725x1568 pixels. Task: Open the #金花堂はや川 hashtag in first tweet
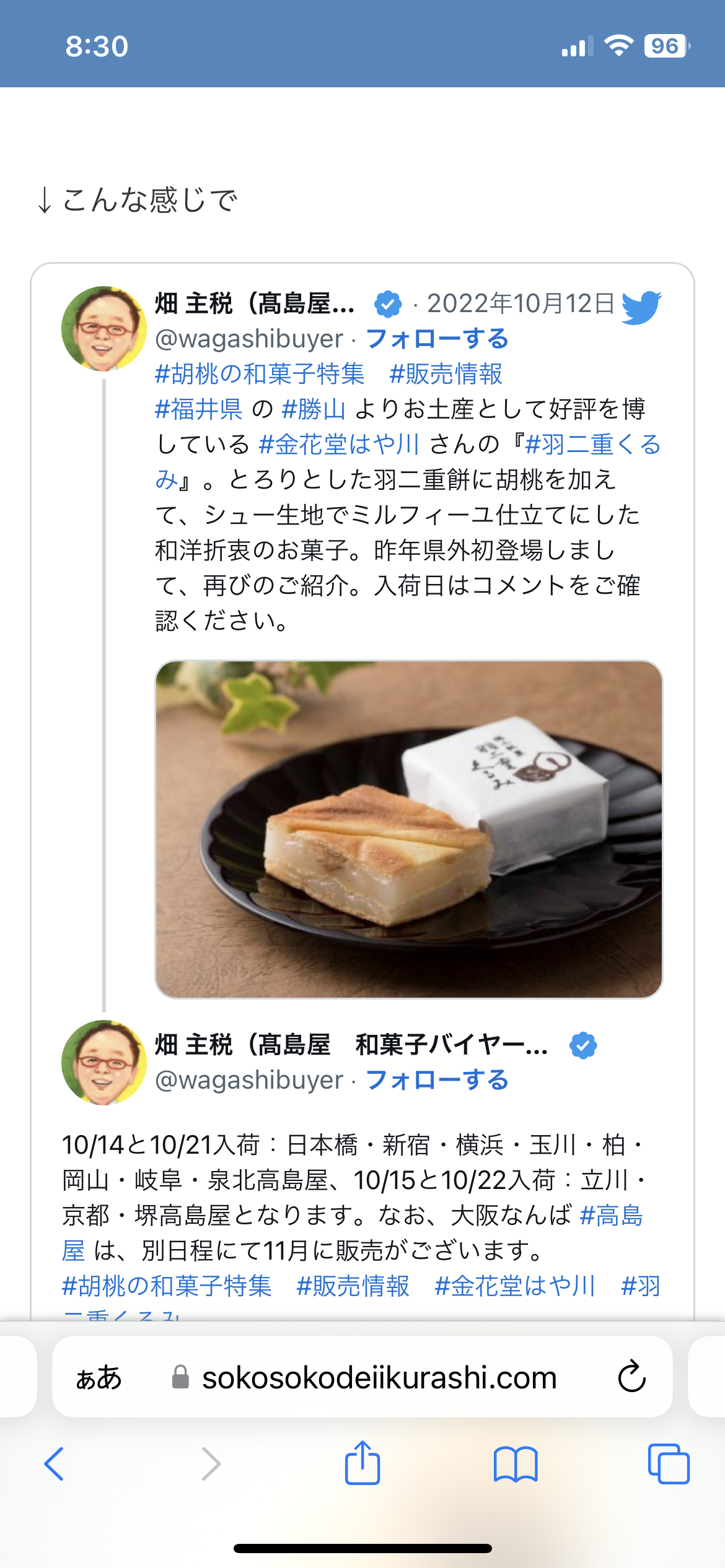pyautogui.click(x=340, y=444)
